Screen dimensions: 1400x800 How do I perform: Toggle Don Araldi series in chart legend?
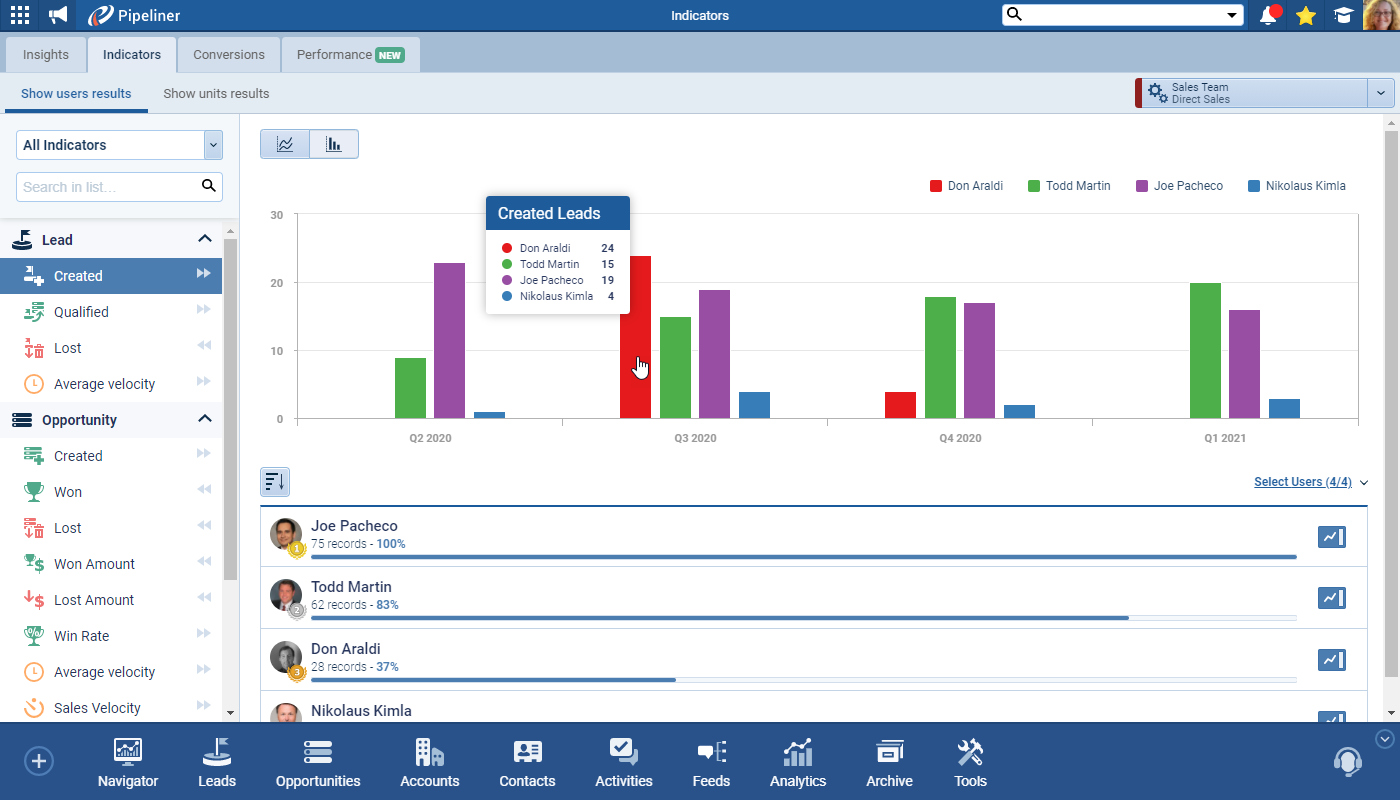pyautogui.click(x=966, y=186)
